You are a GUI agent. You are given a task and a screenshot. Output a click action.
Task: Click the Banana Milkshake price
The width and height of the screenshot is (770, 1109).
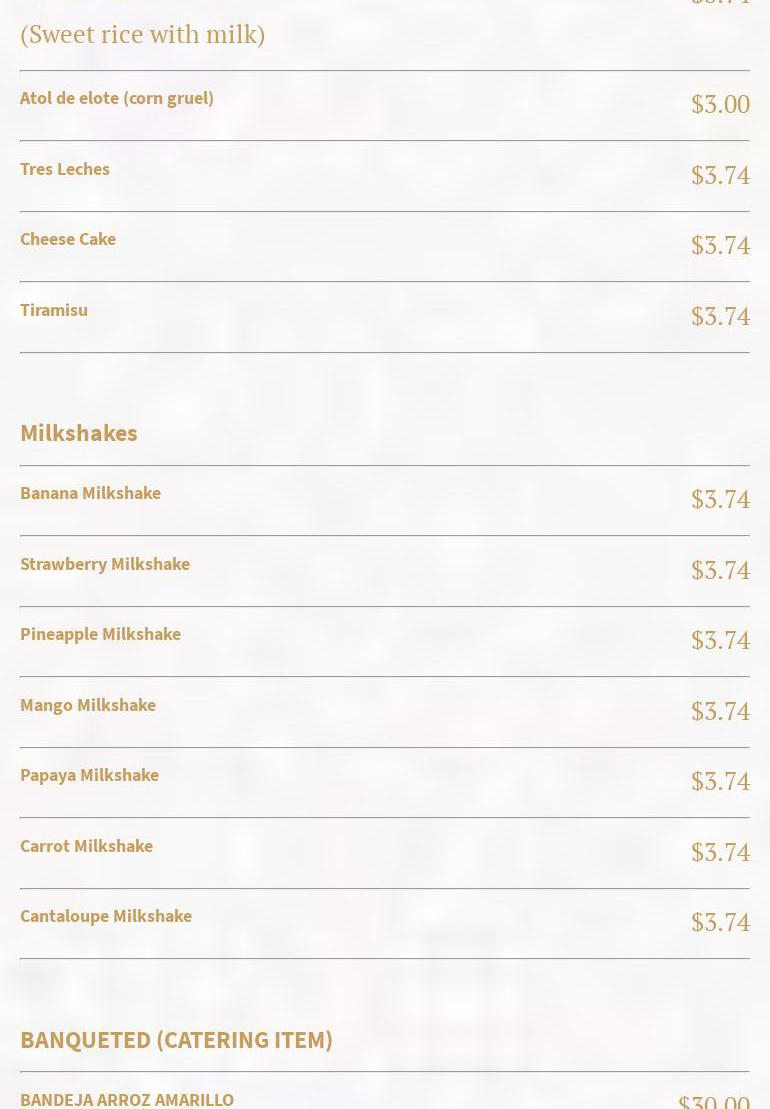tap(720, 499)
